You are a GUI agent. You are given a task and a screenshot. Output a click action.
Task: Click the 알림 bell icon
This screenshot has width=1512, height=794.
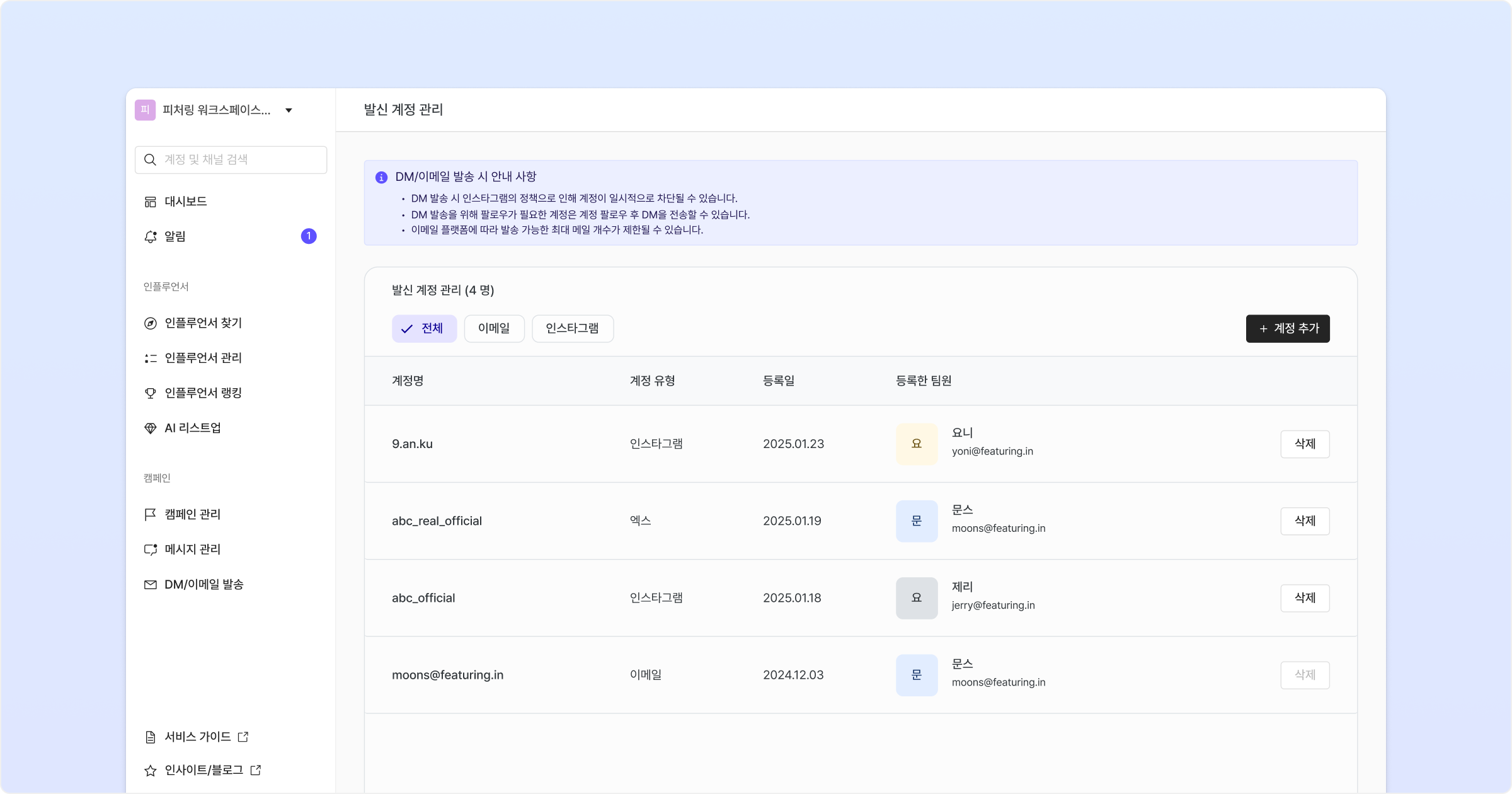click(150, 237)
